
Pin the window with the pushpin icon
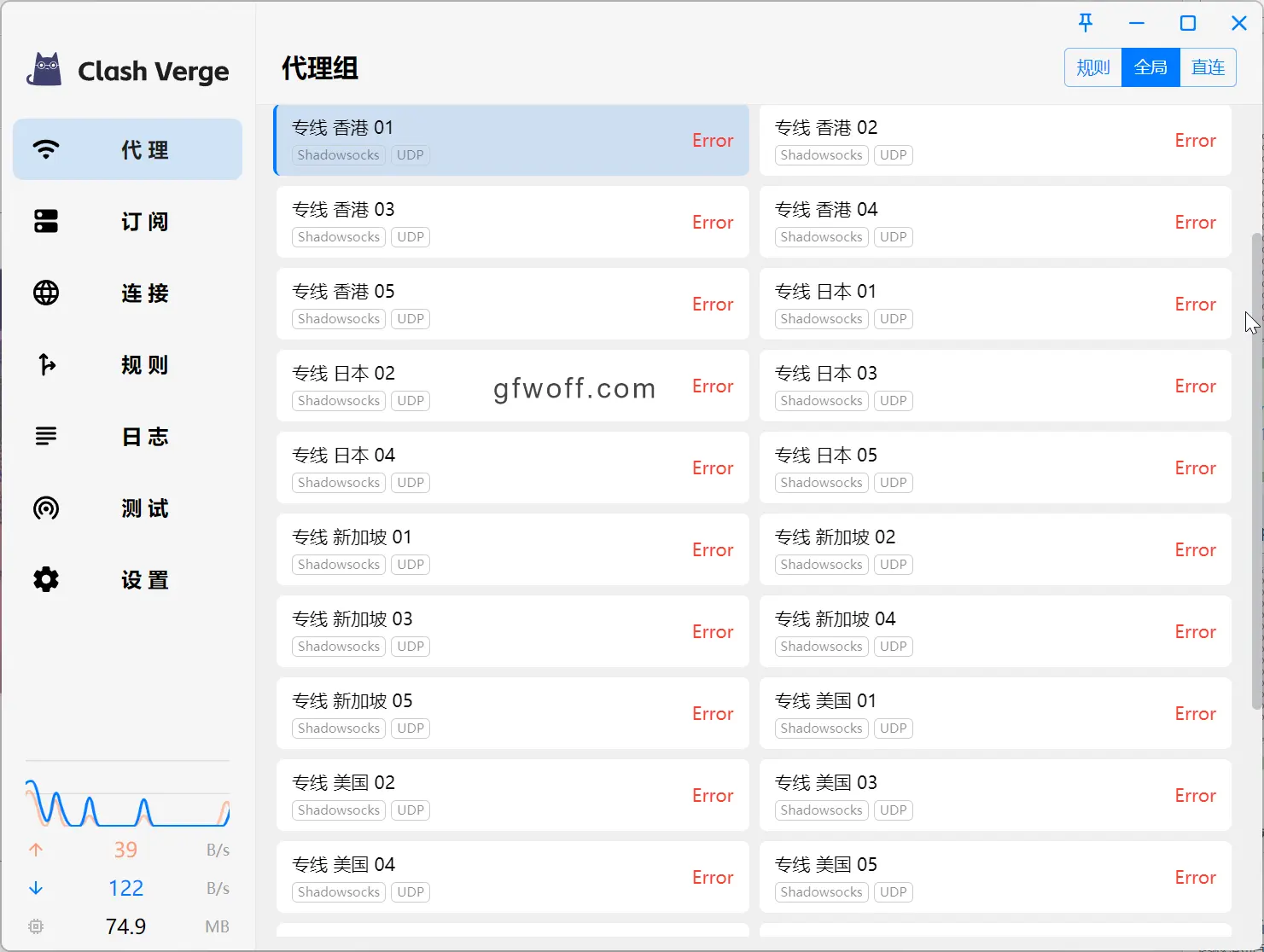pos(1086,23)
